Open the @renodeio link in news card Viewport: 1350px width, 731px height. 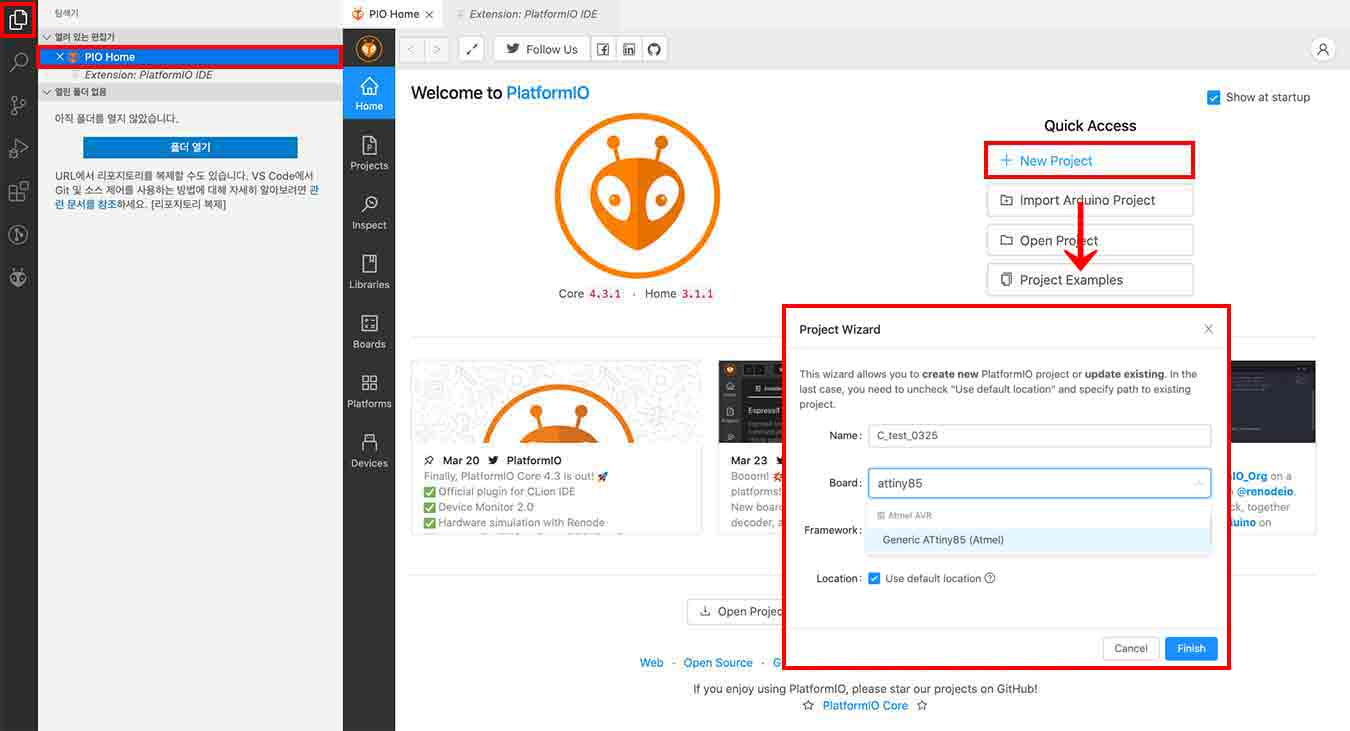click(x=1265, y=491)
